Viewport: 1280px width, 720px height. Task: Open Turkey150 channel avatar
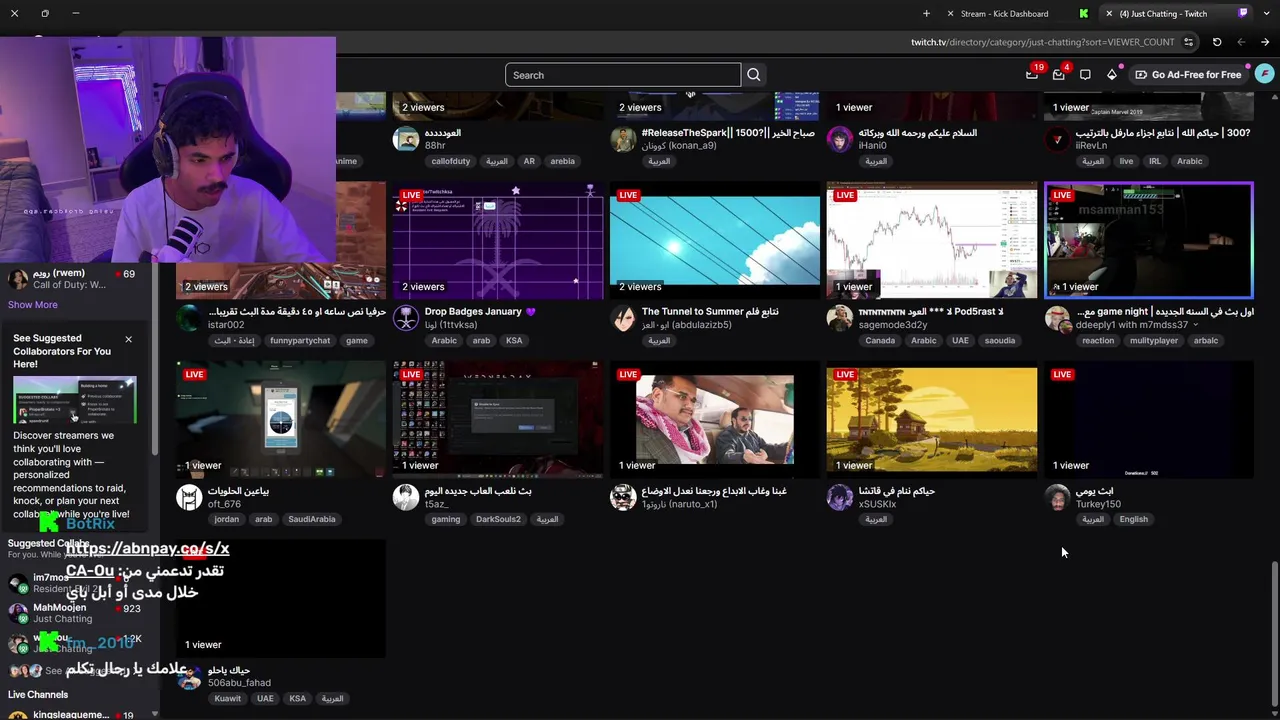(1057, 497)
